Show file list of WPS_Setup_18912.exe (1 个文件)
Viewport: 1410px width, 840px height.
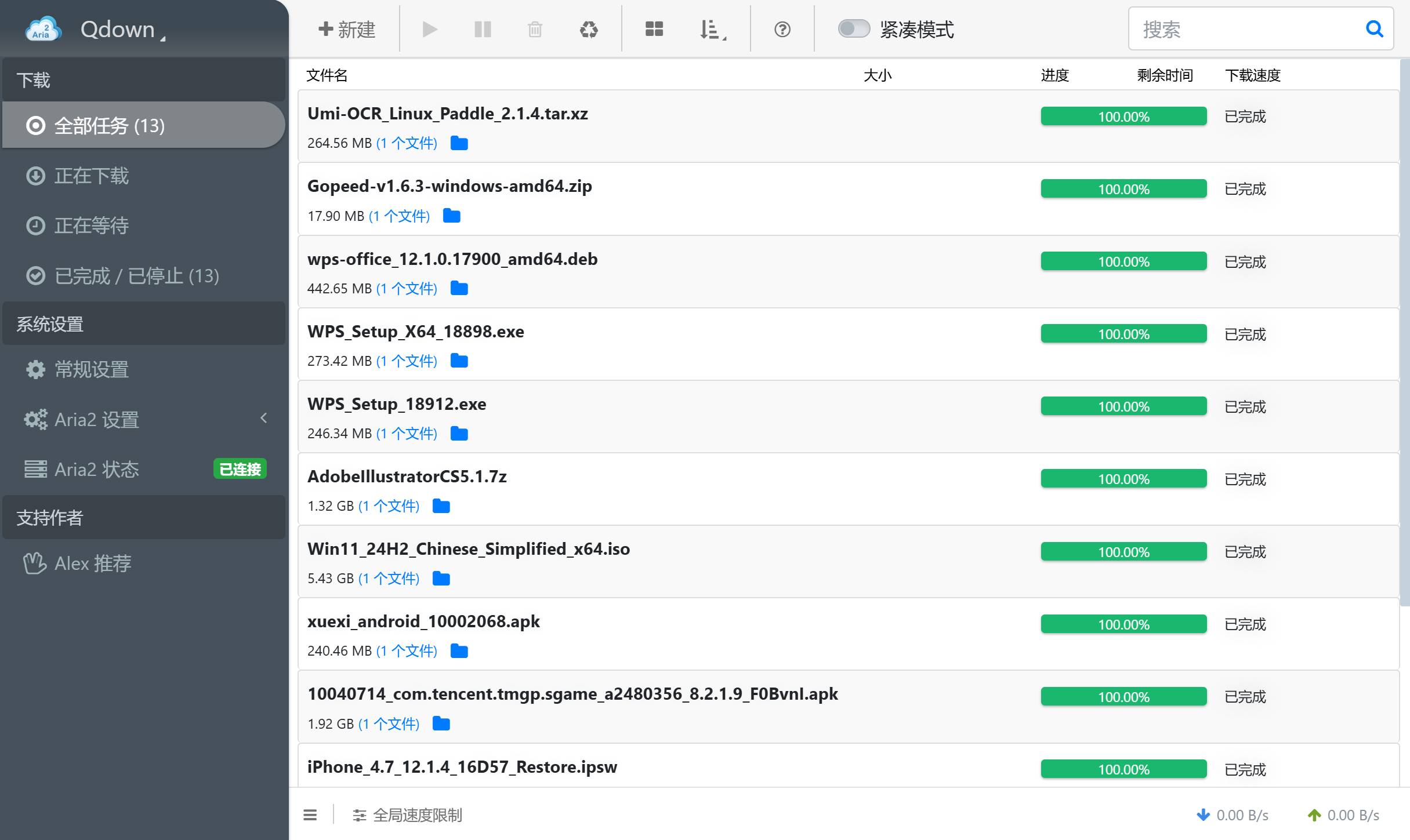click(407, 434)
